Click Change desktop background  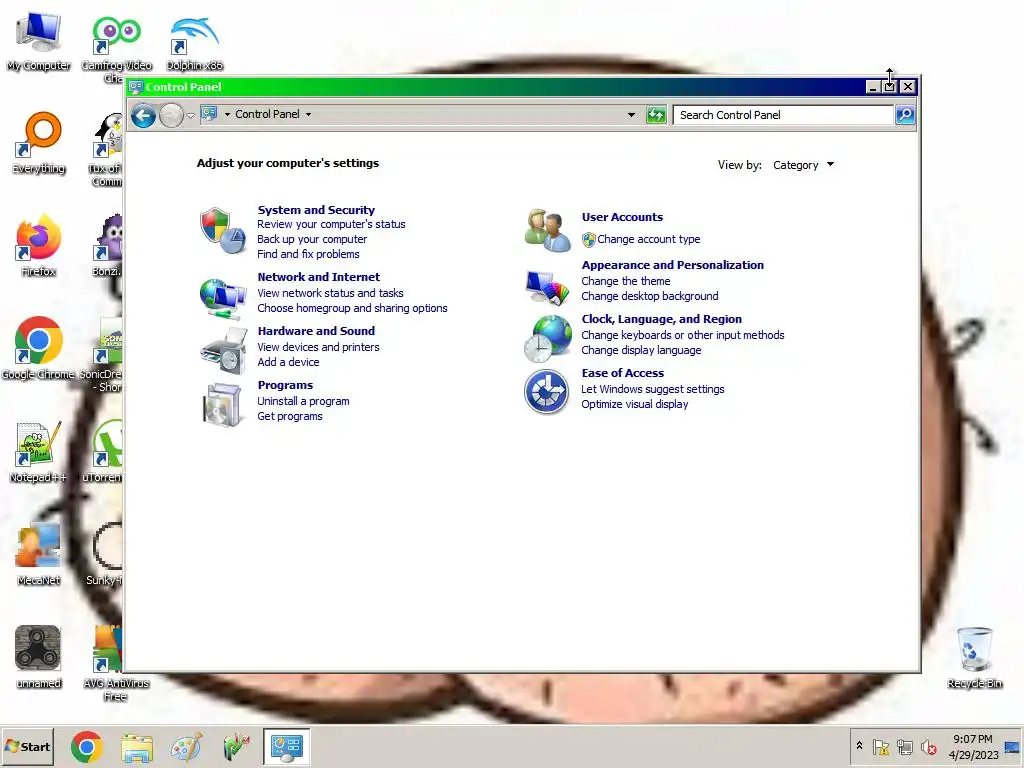(x=650, y=296)
